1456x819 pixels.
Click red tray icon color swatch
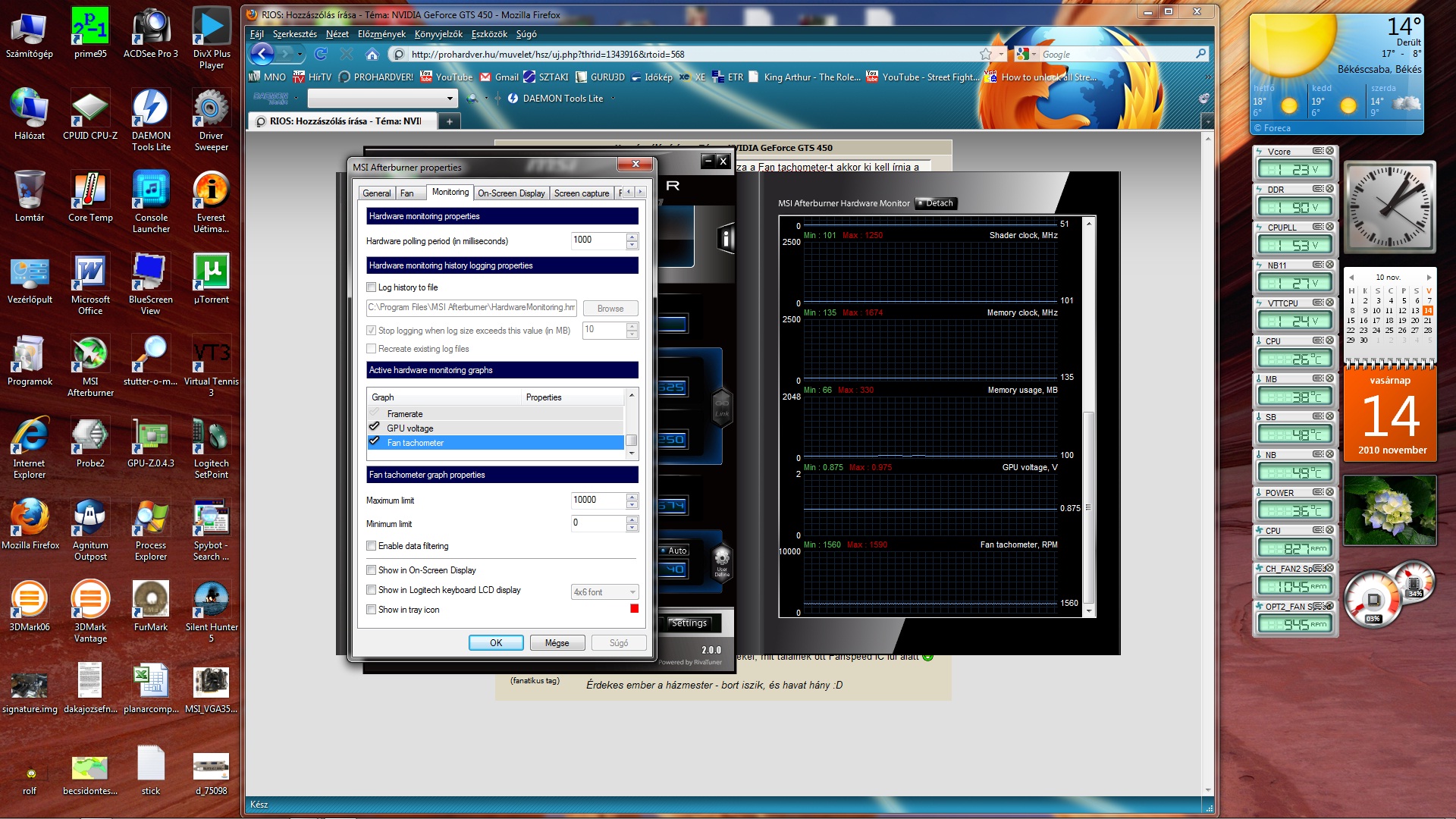coord(635,608)
